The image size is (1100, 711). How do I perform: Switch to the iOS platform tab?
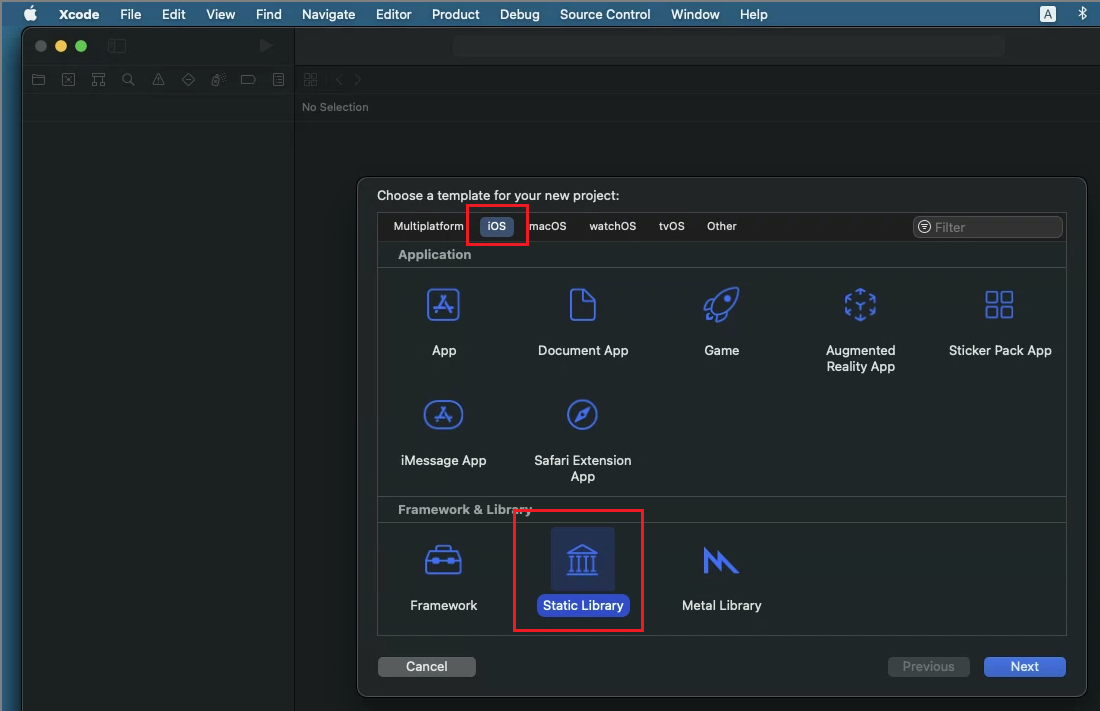[497, 226]
